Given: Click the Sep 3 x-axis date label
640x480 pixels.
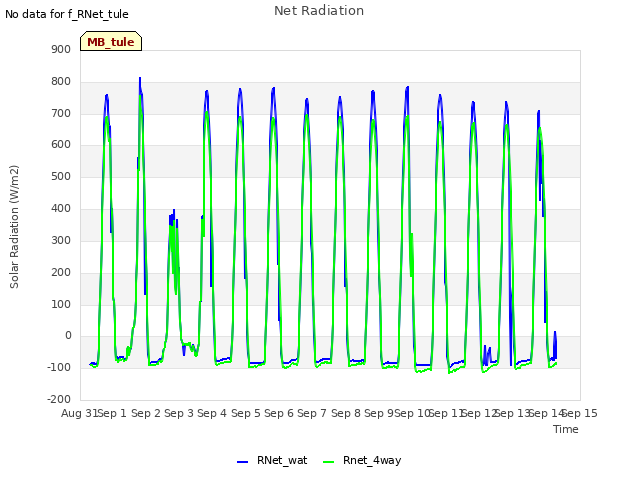Looking at the screenshot, I should coord(179,413).
